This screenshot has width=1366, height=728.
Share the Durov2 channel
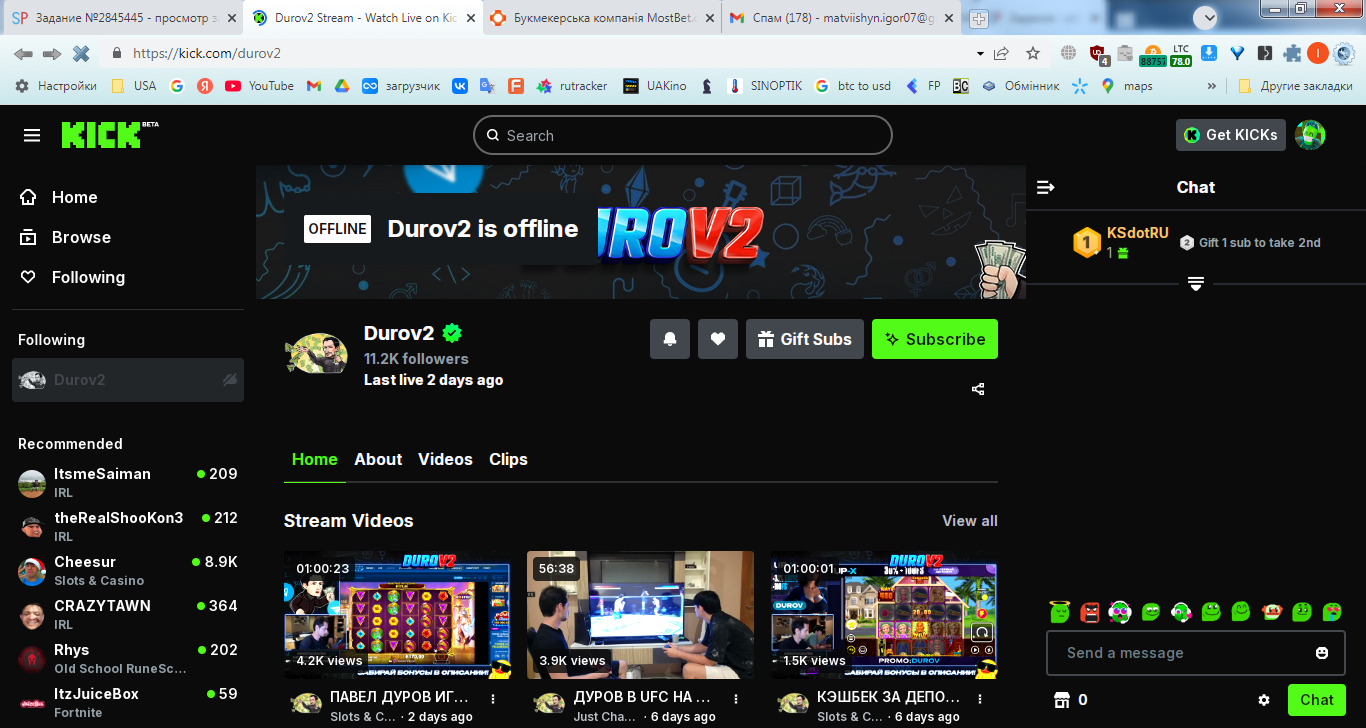(x=978, y=389)
